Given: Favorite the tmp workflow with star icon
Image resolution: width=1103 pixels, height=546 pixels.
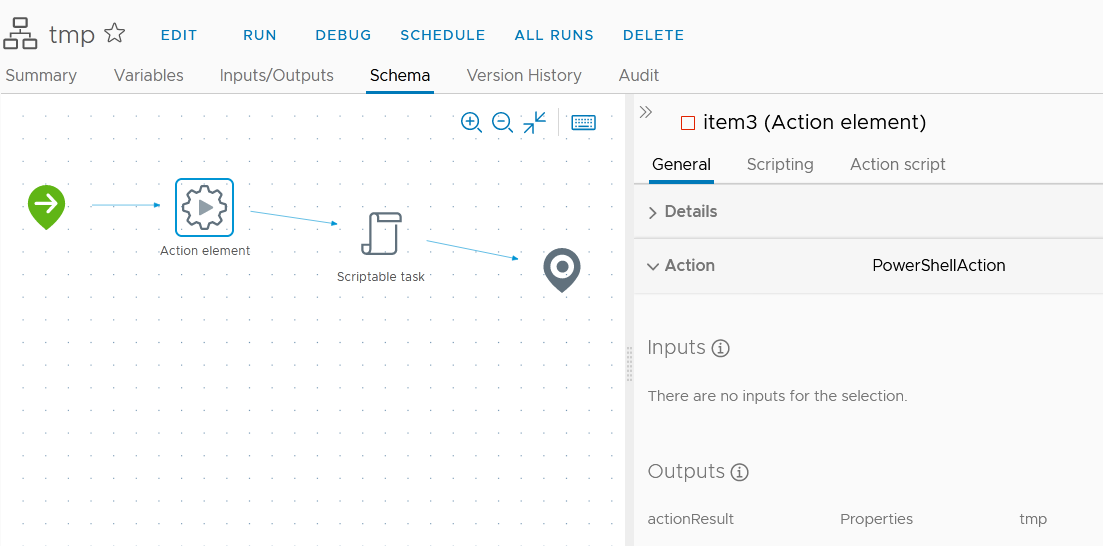Looking at the screenshot, I should [115, 34].
